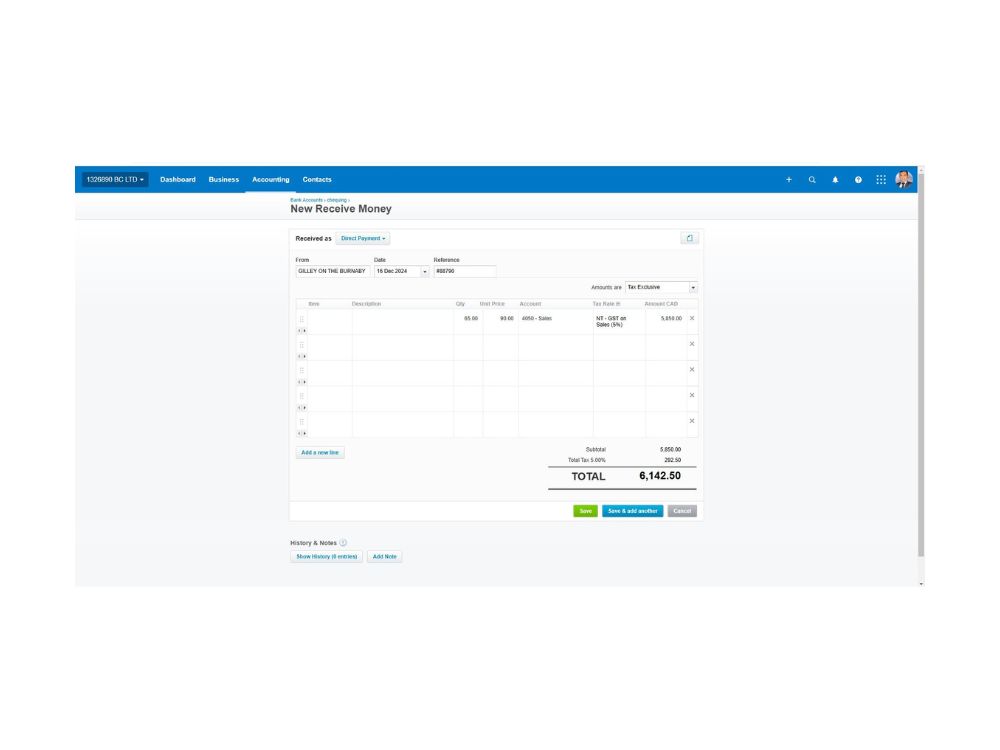Grab the drag handle of Sales line
The image size is (1000, 750).
(x=302, y=319)
